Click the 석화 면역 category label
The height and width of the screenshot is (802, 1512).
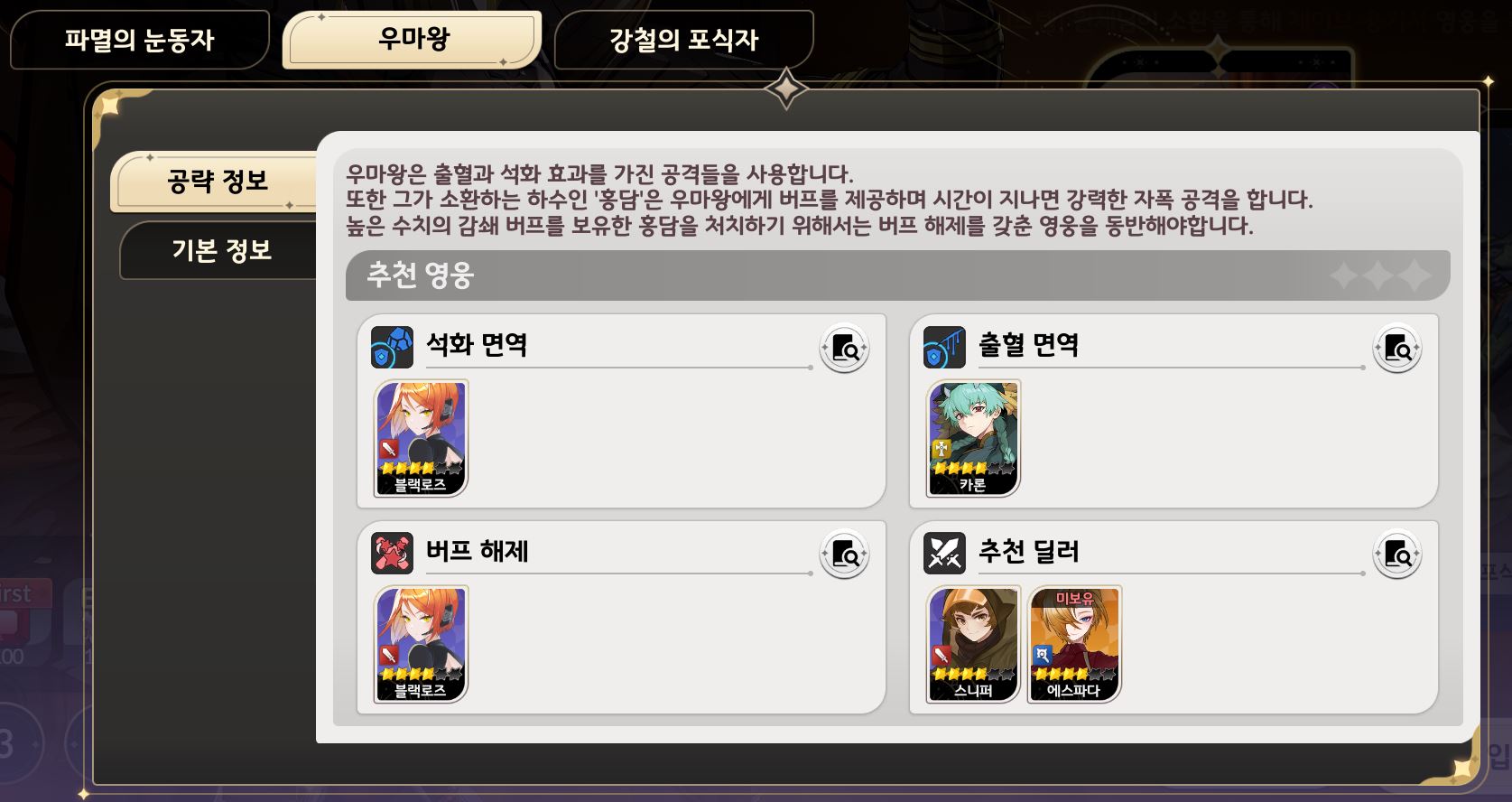point(477,344)
